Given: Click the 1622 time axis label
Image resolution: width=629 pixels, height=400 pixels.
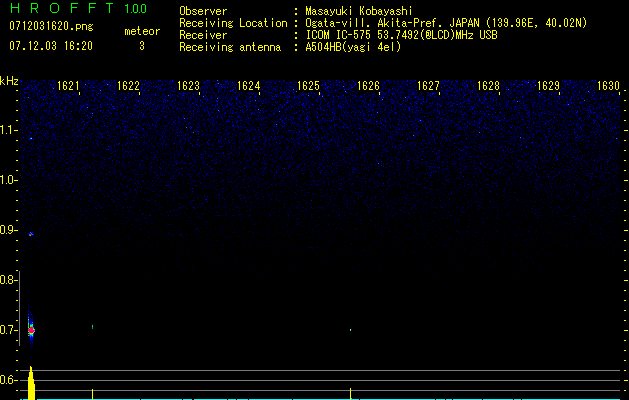Looking at the screenshot, I should (128, 86).
